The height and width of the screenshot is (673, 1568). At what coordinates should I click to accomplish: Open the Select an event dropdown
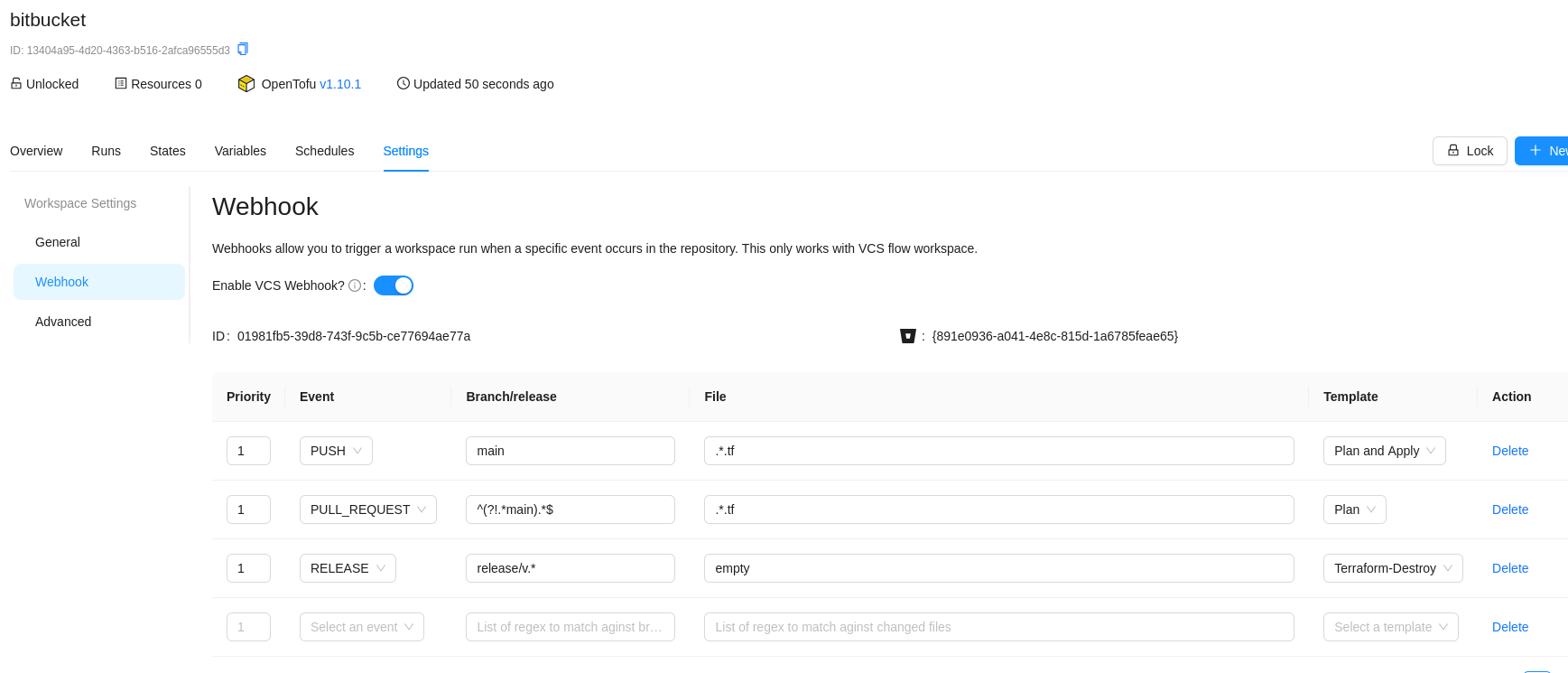click(361, 627)
